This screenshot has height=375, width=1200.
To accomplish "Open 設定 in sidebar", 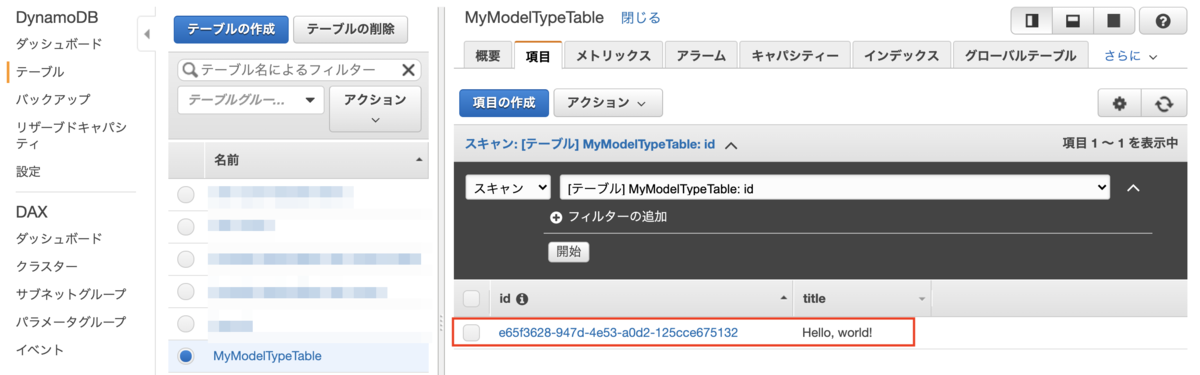I will click(28, 172).
